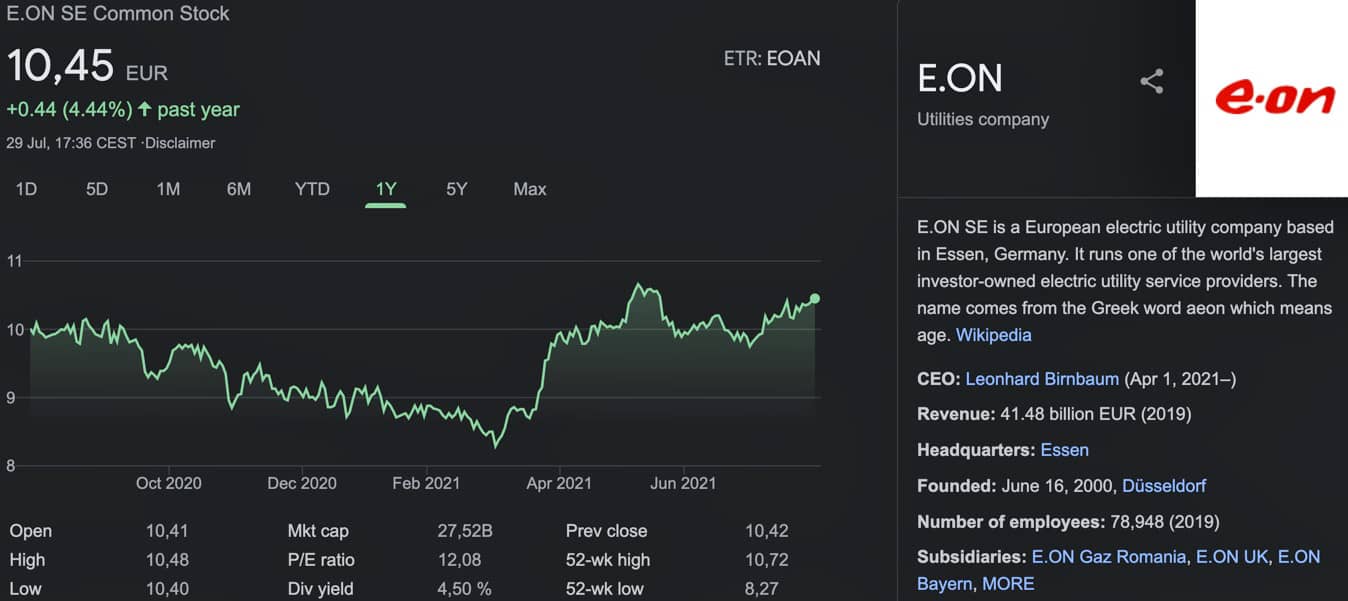Image resolution: width=1348 pixels, height=601 pixels.
Task: Open the E.ON UK link
Action: point(1232,557)
